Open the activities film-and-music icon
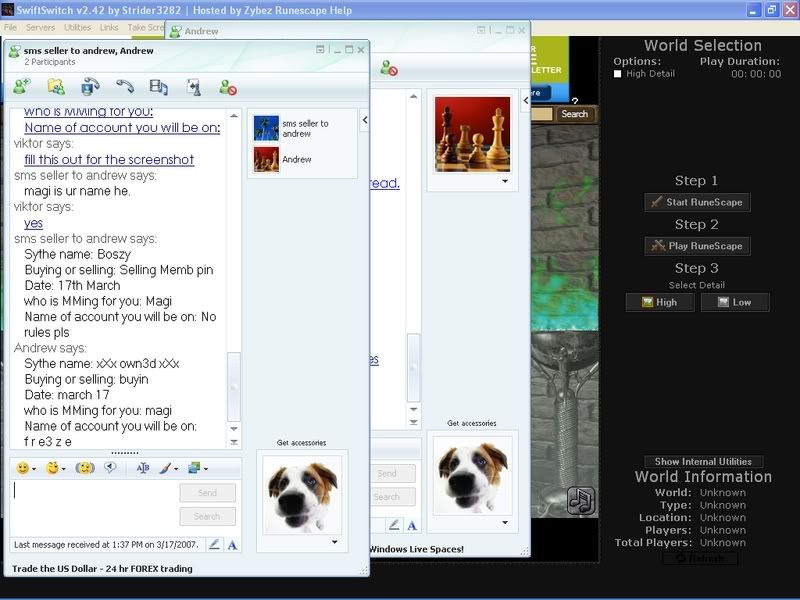This screenshot has width=800, height=600. pyautogui.click(x=159, y=87)
